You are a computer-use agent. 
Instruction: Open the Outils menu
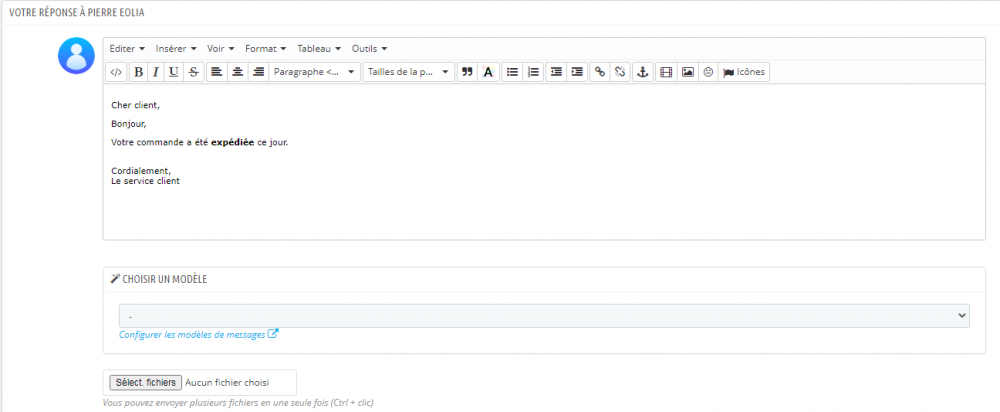(x=370, y=48)
